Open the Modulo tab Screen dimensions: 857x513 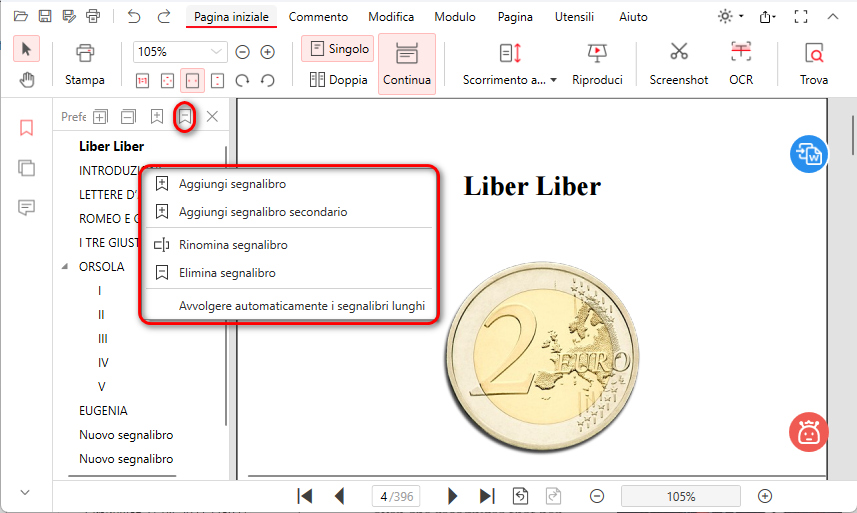pos(455,17)
